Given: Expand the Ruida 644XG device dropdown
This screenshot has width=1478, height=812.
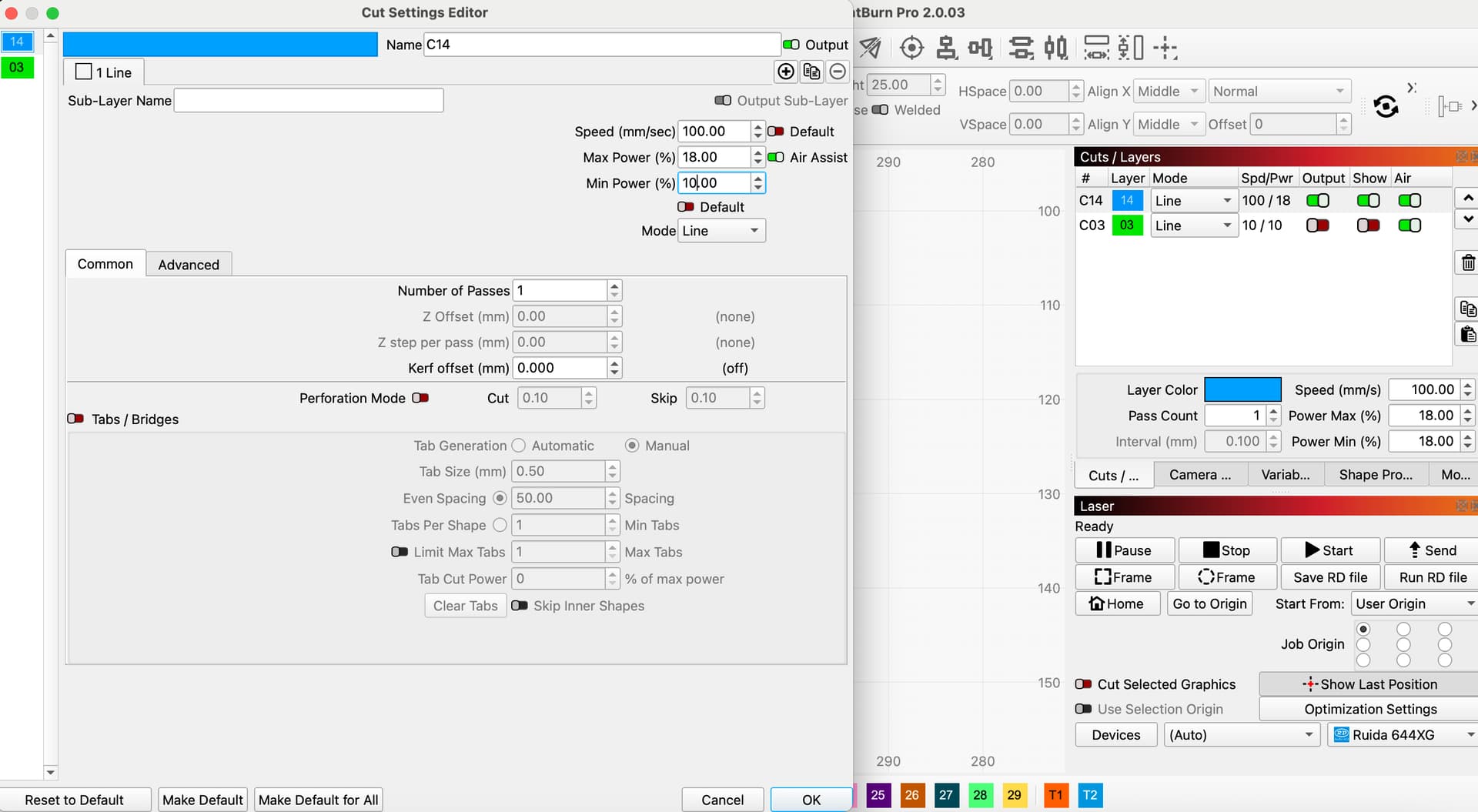Looking at the screenshot, I should 1403,735.
